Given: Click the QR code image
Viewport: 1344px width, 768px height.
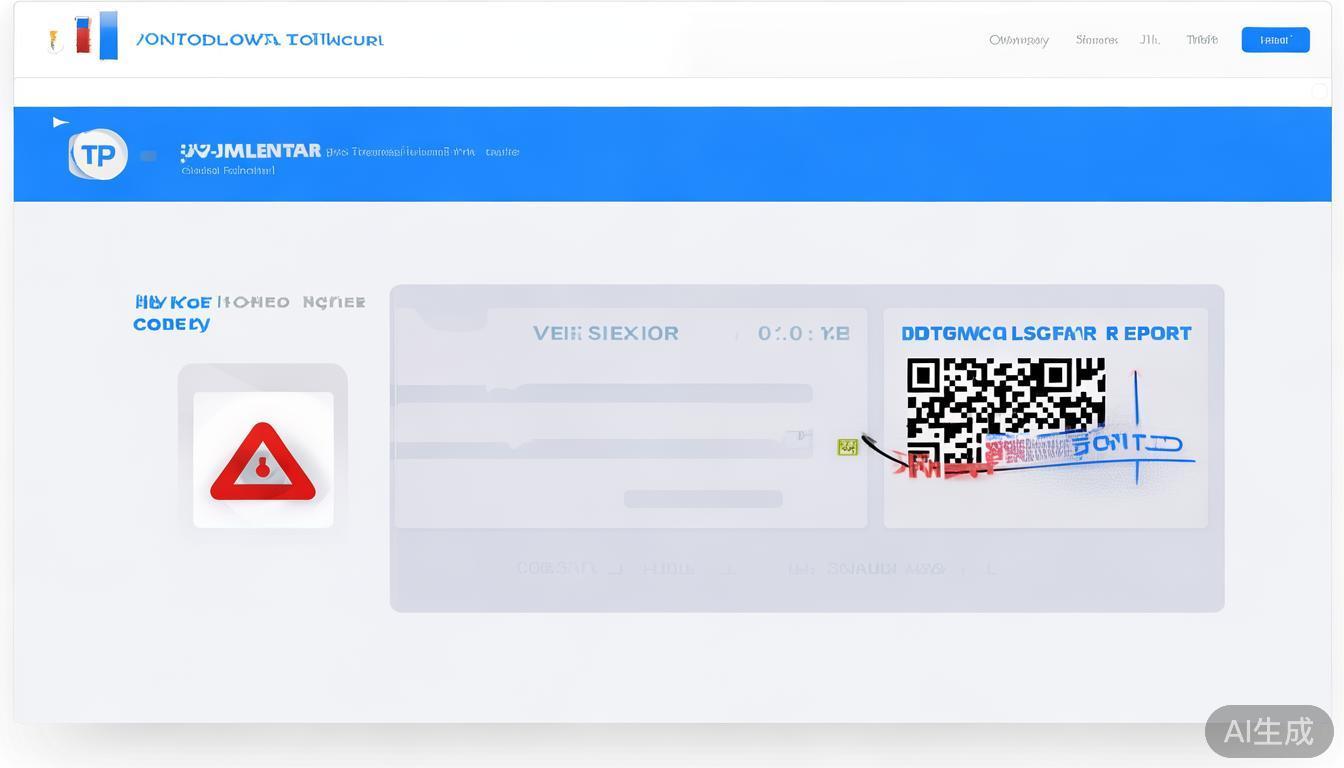Looking at the screenshot, I should [x=1004, y=410].
